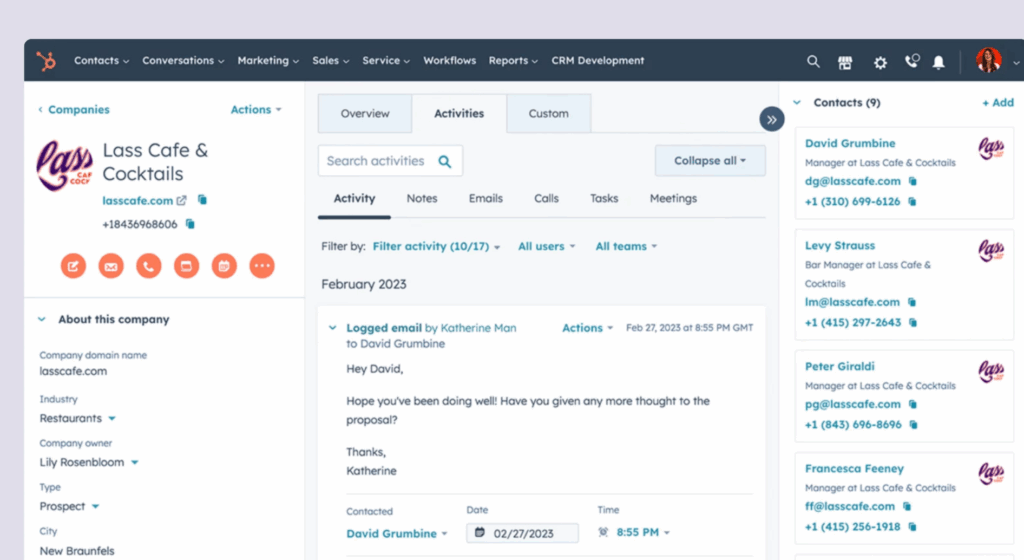
Task: Copy Francesca Feeney's email ff@lasscafe.com
Action: (x=907, y=506)
